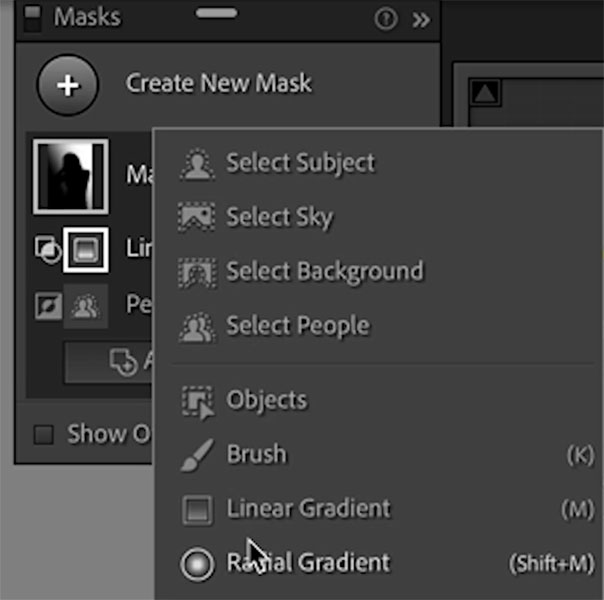The width and height of the screenshot is (604, 600).
Task: Click the Select Background icon
Action: pos(197,273)
